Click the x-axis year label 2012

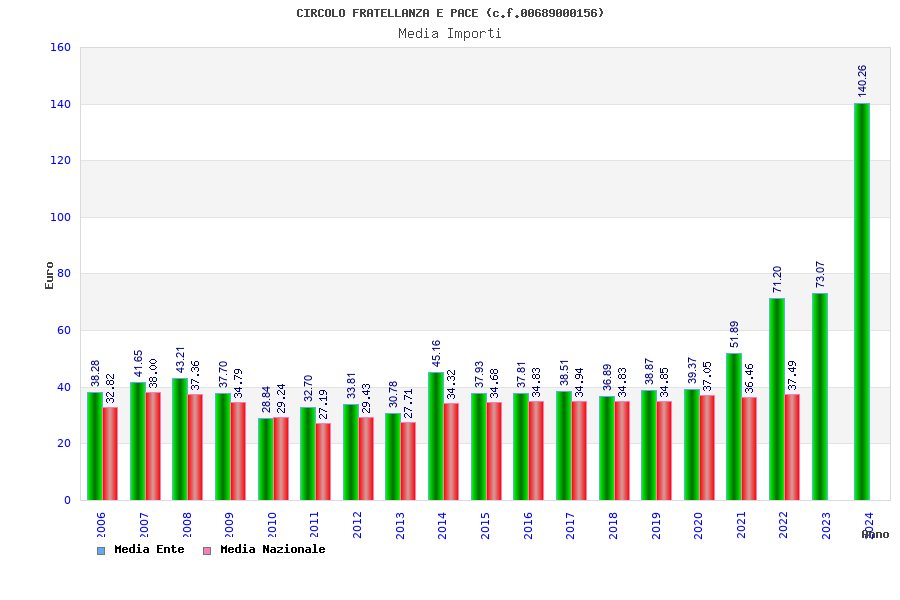(x=357, y=525)
